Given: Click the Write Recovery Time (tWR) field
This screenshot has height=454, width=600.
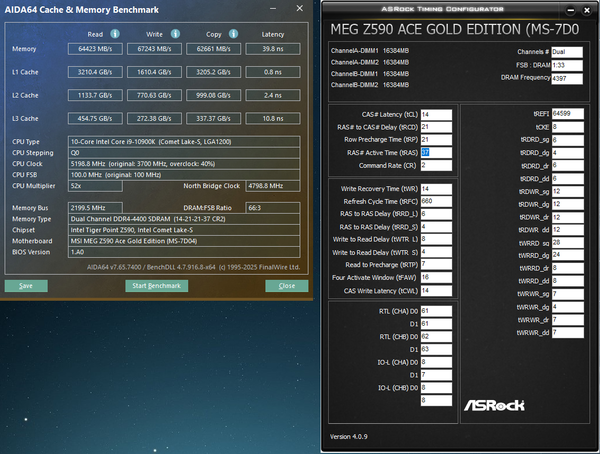Looking at the screenshot, I should [436, 189].
